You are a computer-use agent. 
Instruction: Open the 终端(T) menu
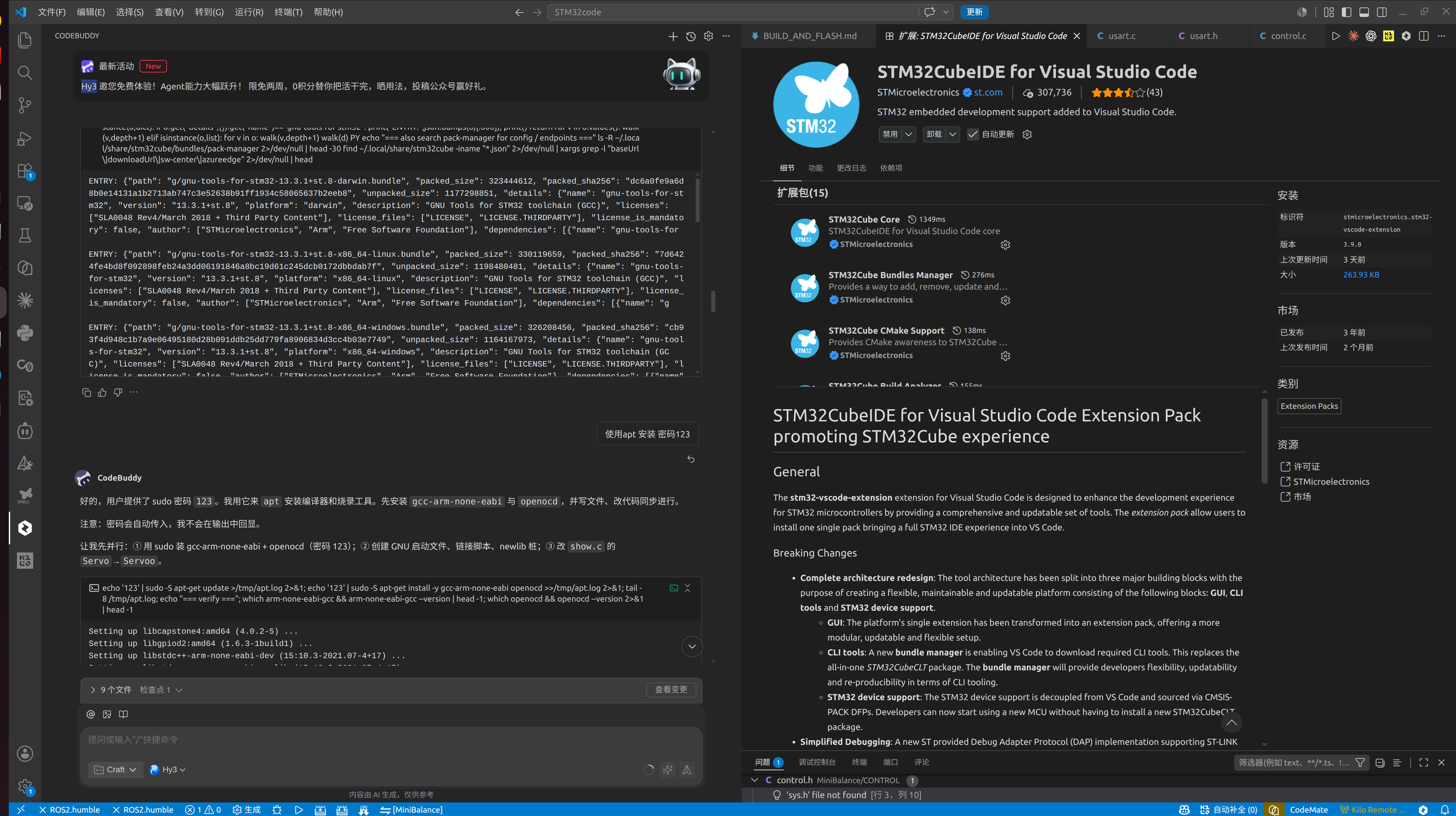click(x=288, y=12)
